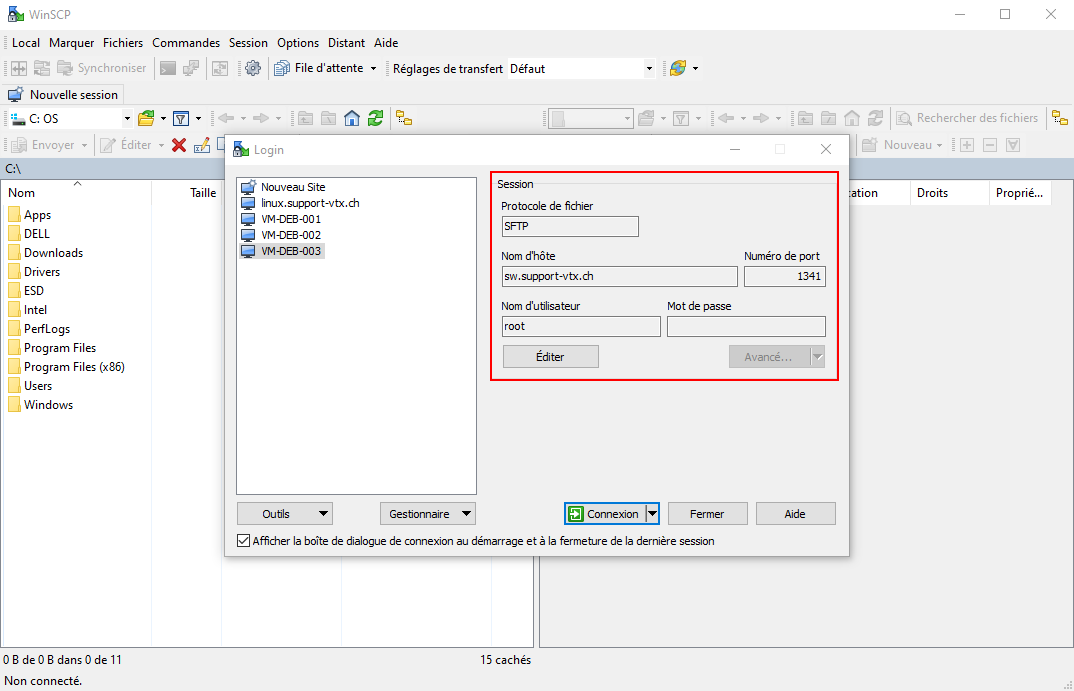Screen dimensions: 1074x691
Task: Open the C: OS drive dropdown
Action: 127,118
